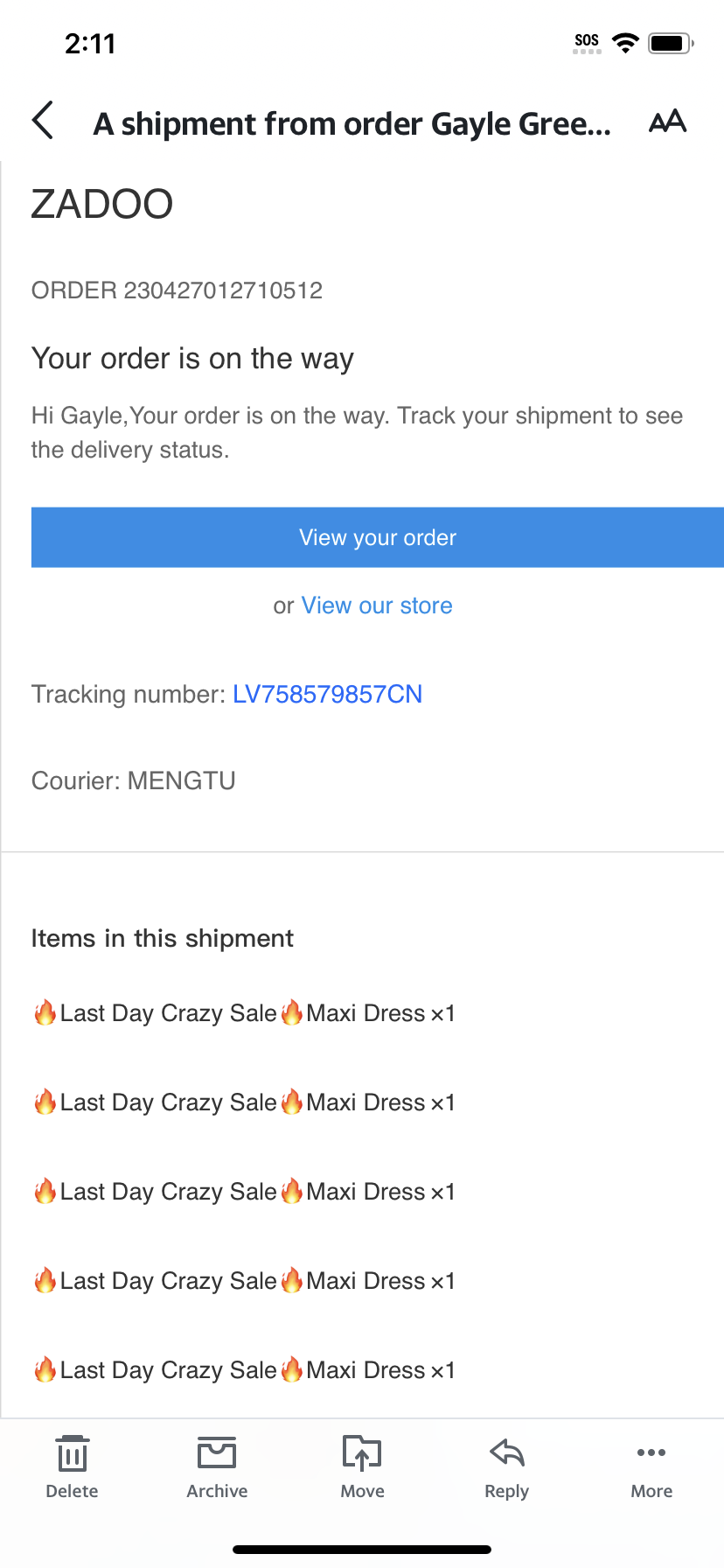Tap the Courier: MENGTU text

134,780
